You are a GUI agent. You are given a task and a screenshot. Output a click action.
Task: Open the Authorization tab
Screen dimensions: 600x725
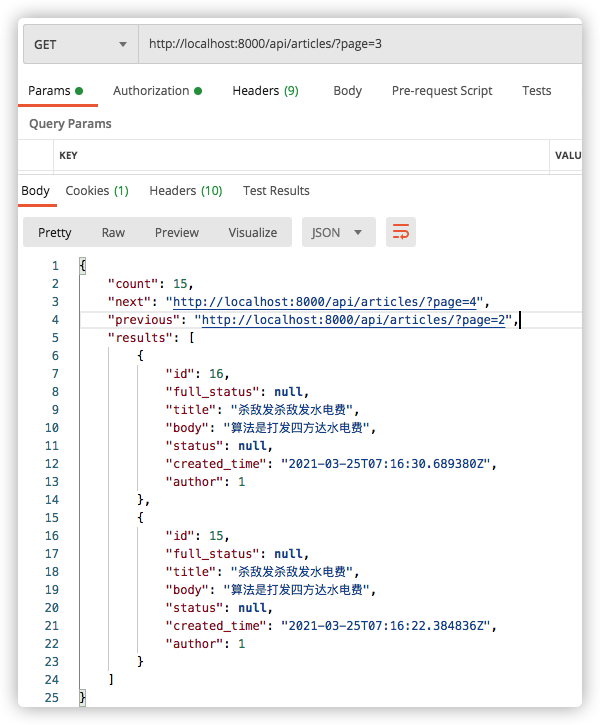tap(157, 90)
